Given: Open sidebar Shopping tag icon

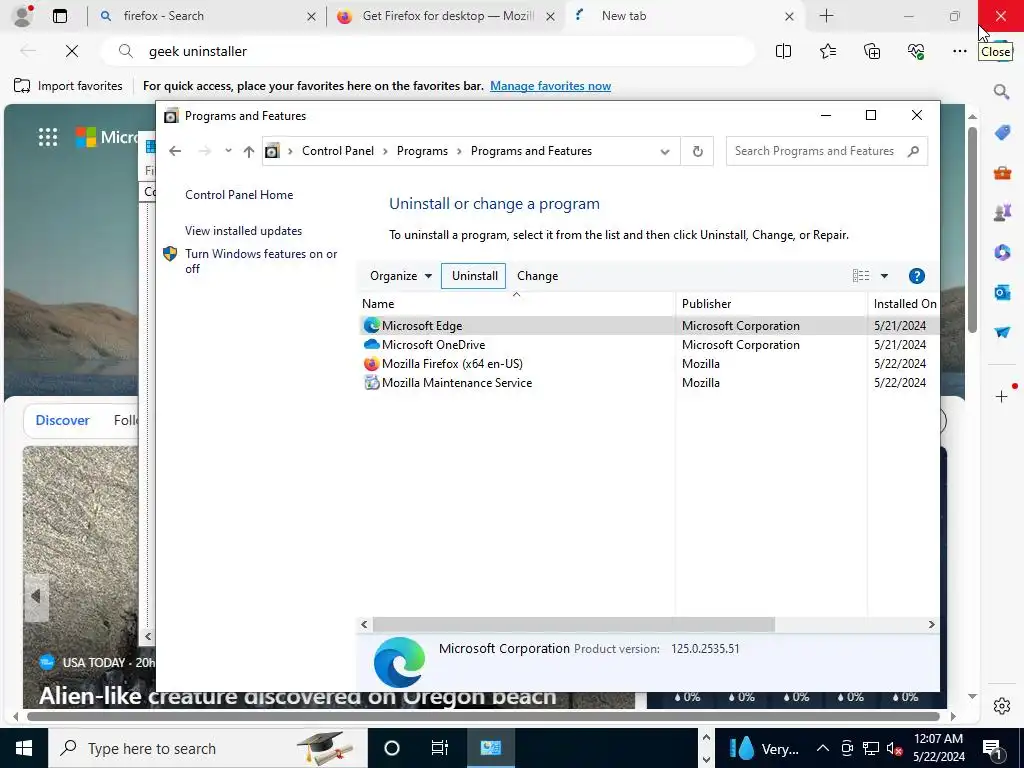Looking at the screenshot, I should pyautogui.click(x=1002, y=133).
